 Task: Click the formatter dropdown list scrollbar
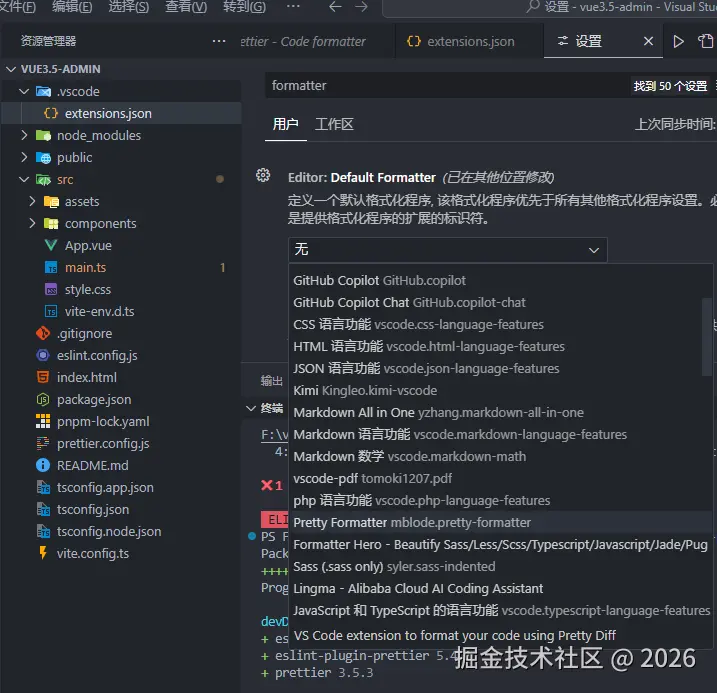707,337
